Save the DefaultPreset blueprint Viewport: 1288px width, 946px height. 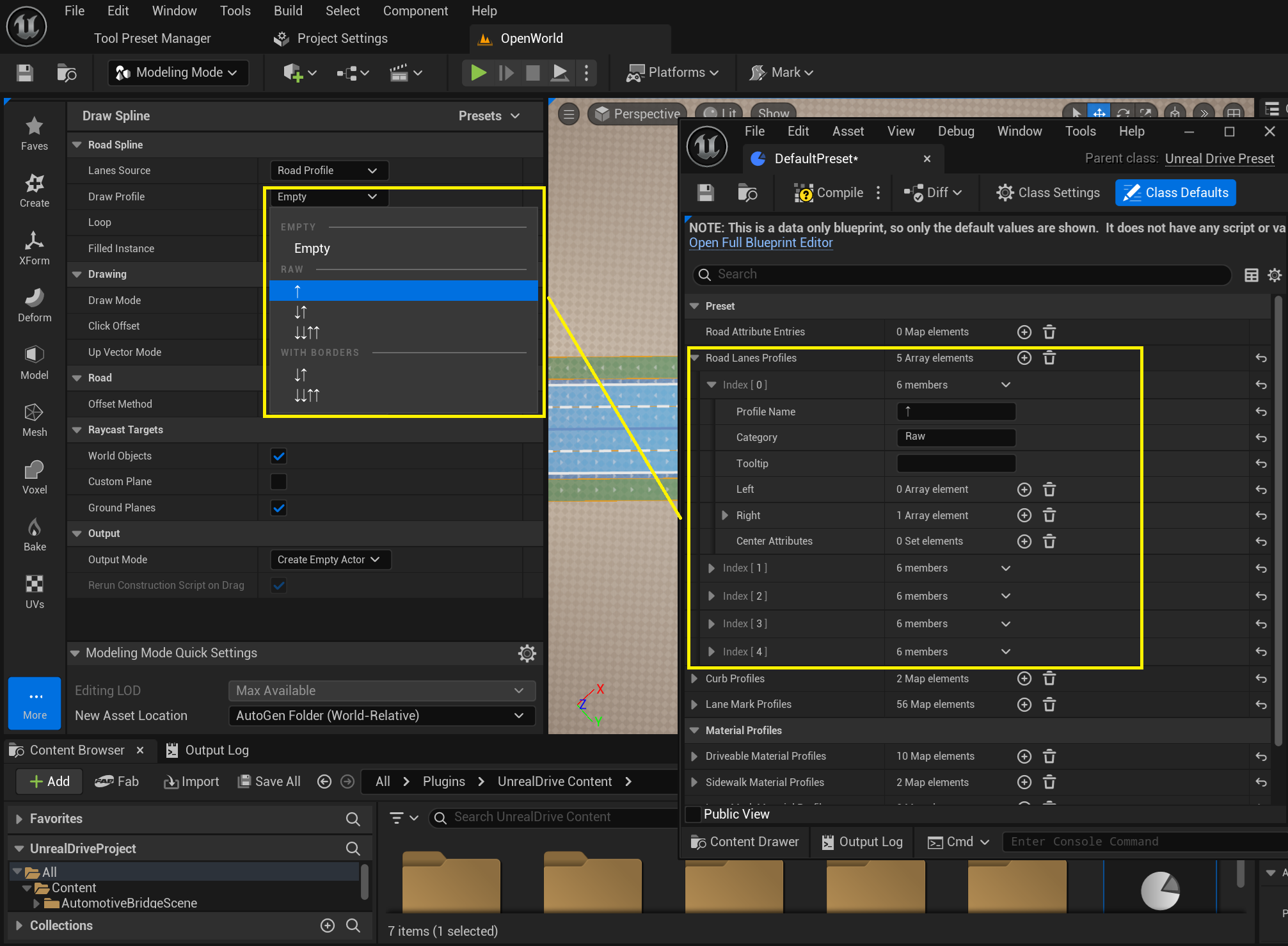[706, 193]
